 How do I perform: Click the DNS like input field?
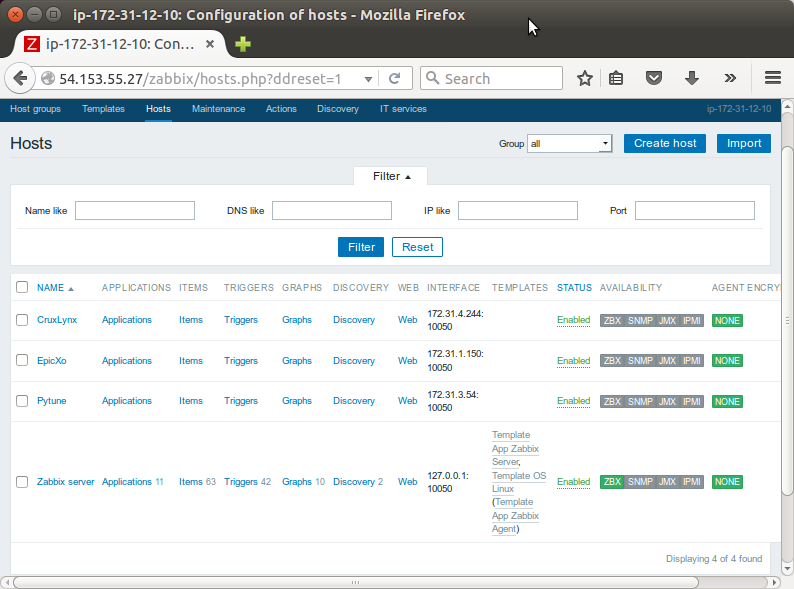tap(332, 211)
